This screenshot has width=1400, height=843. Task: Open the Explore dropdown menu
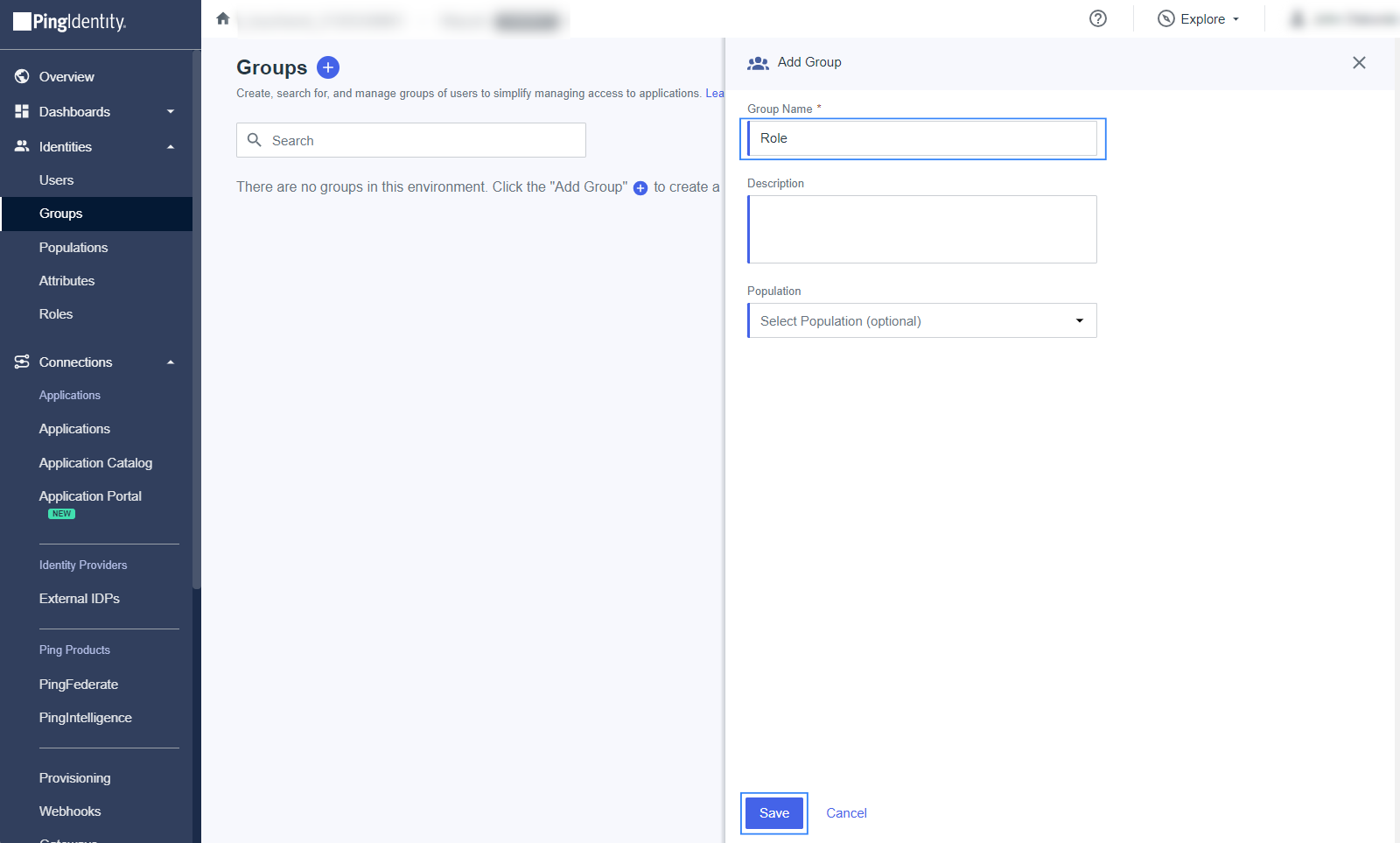(x=1199, y=19)
